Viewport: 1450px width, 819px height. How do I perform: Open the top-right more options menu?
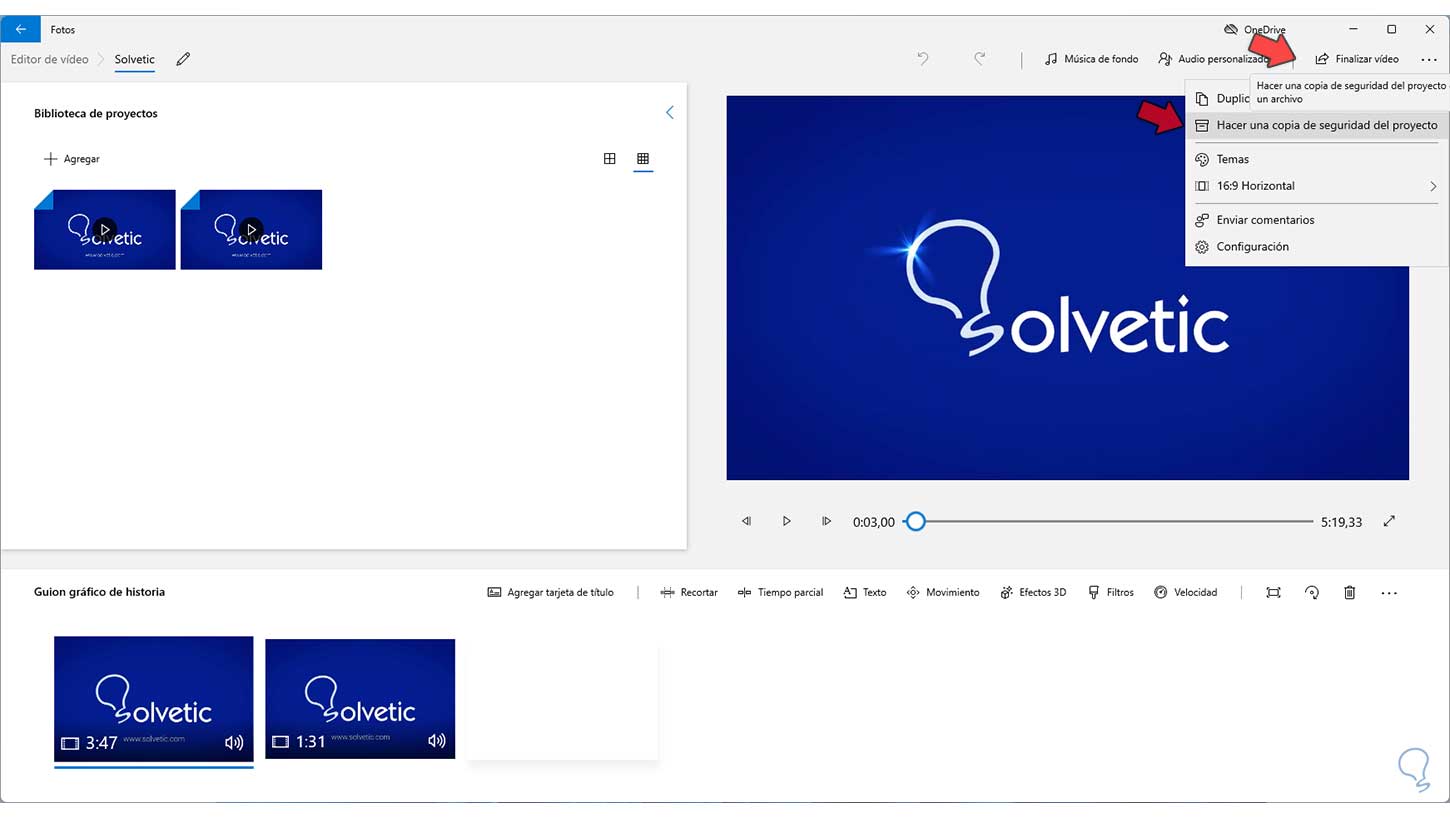(1428, 60)
